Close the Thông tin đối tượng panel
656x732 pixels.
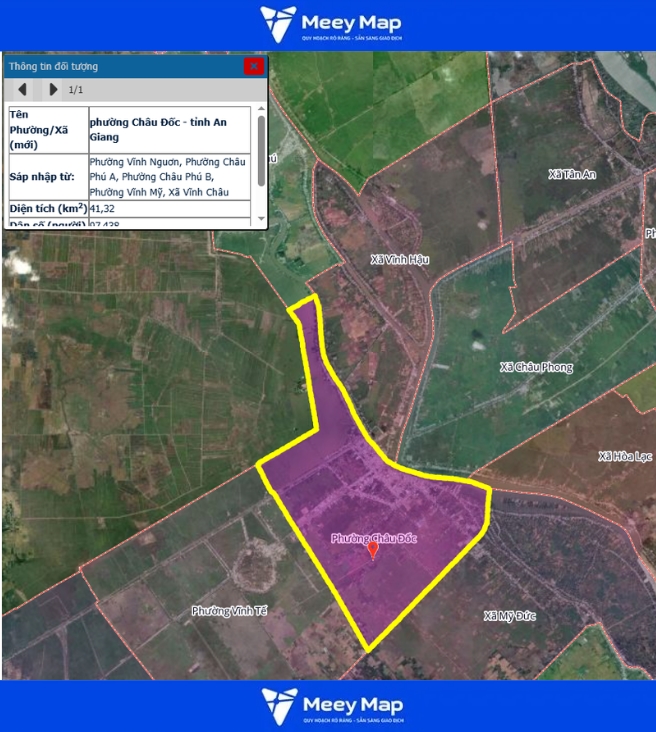(254, 66)
